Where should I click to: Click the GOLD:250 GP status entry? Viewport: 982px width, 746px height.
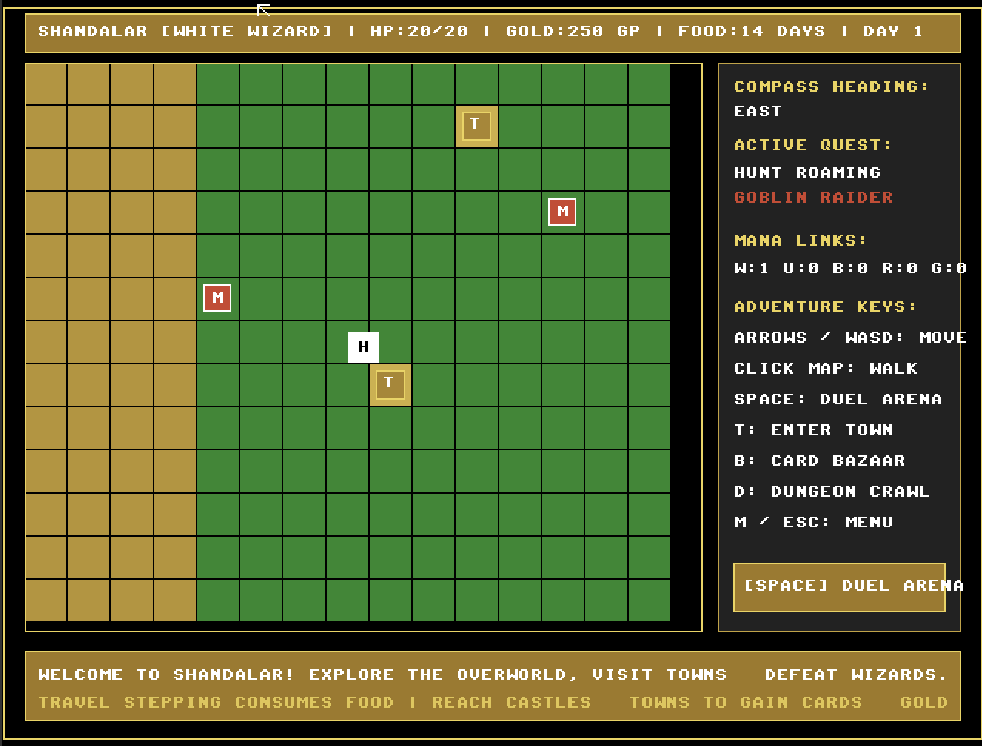573,31
